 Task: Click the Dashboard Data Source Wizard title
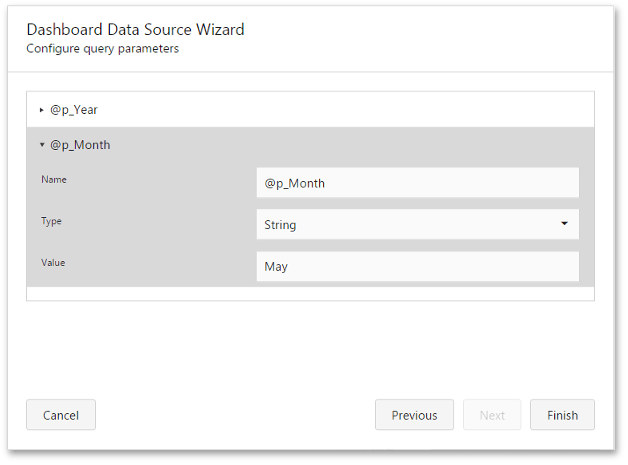coord(135,29)
